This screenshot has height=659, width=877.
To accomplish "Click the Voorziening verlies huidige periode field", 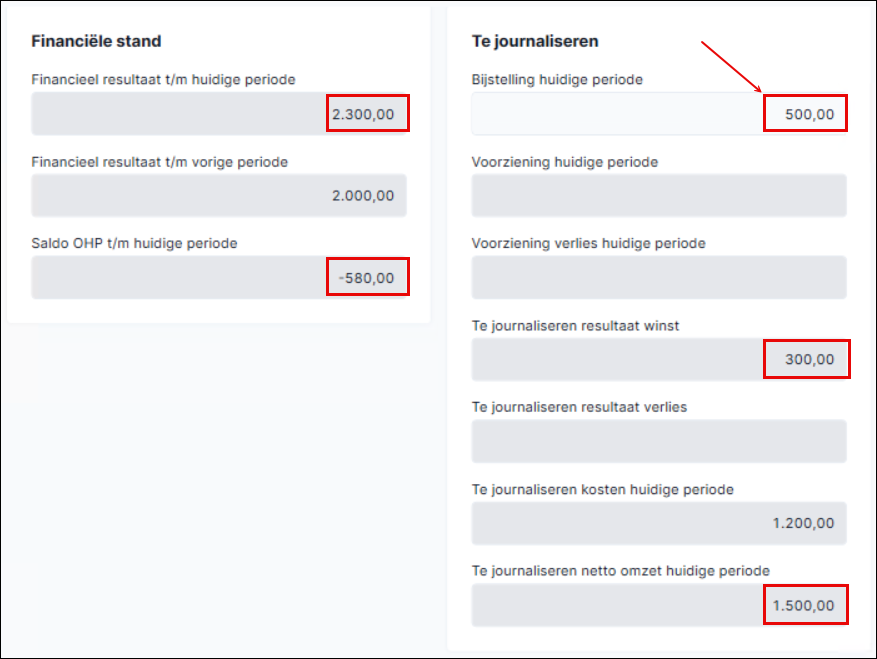I will [659, 277].
